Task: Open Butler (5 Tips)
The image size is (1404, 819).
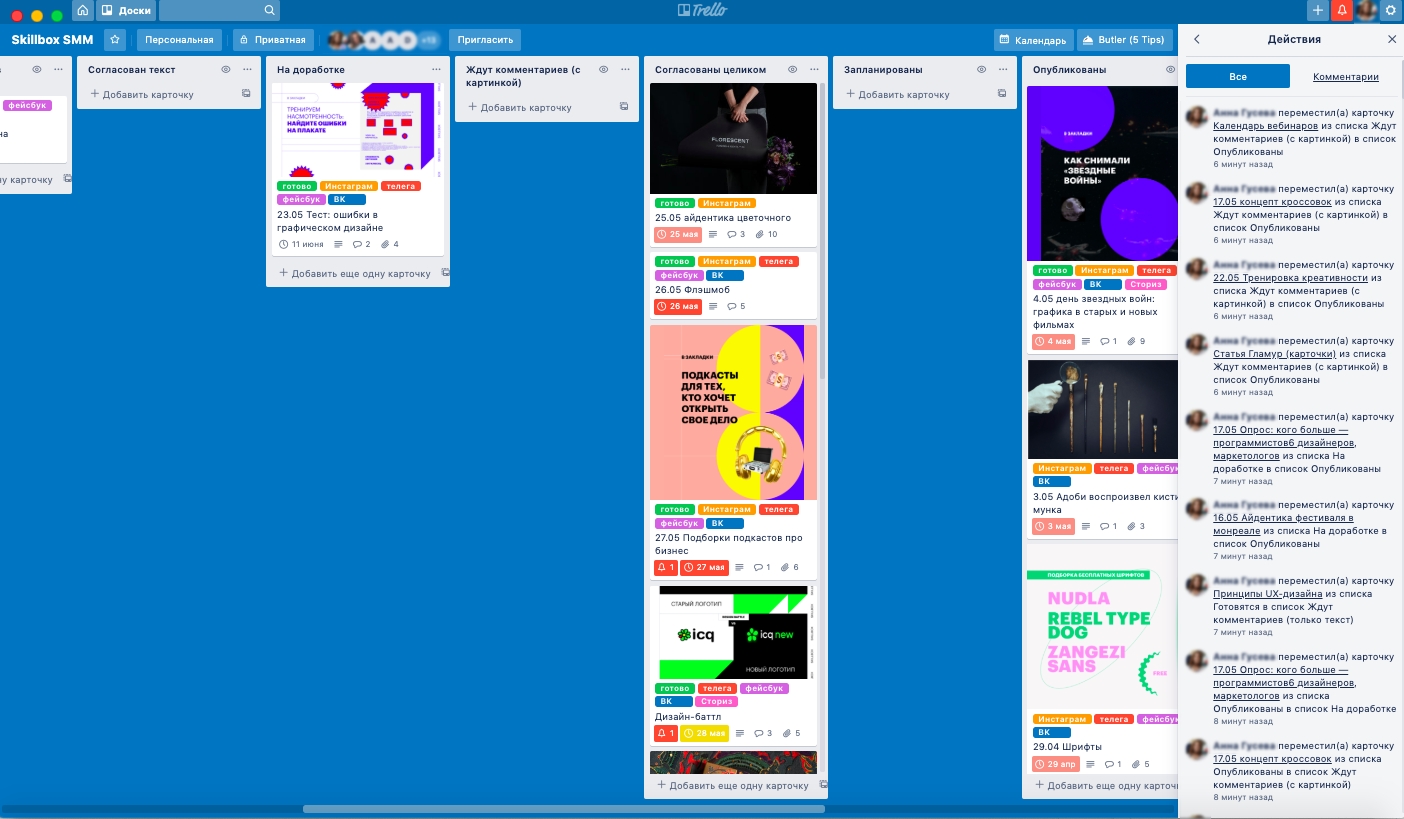Action: [x=1123, y=40]
